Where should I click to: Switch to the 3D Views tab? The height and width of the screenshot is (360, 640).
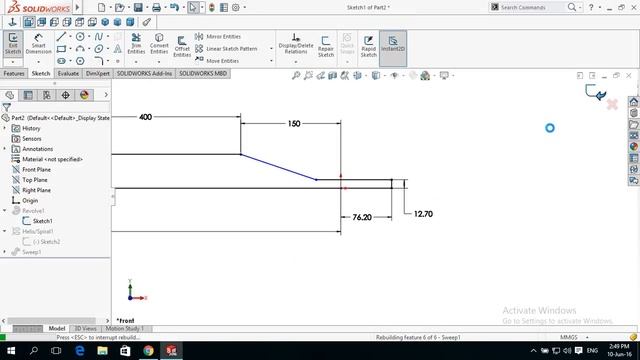[85, 329]
